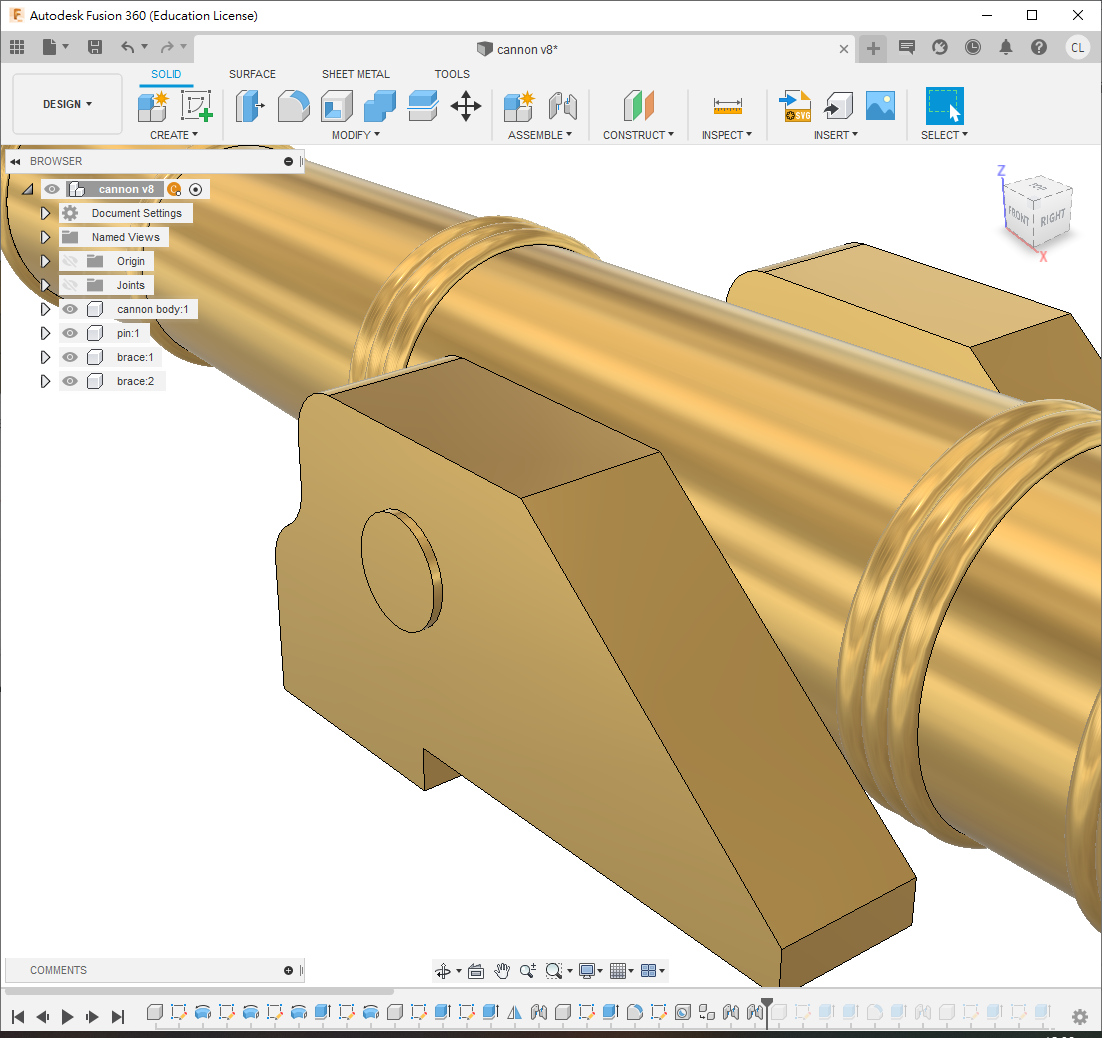Hide the cannon body:1 component
Screen dimensions: 1102x1038
click(70, 309)
